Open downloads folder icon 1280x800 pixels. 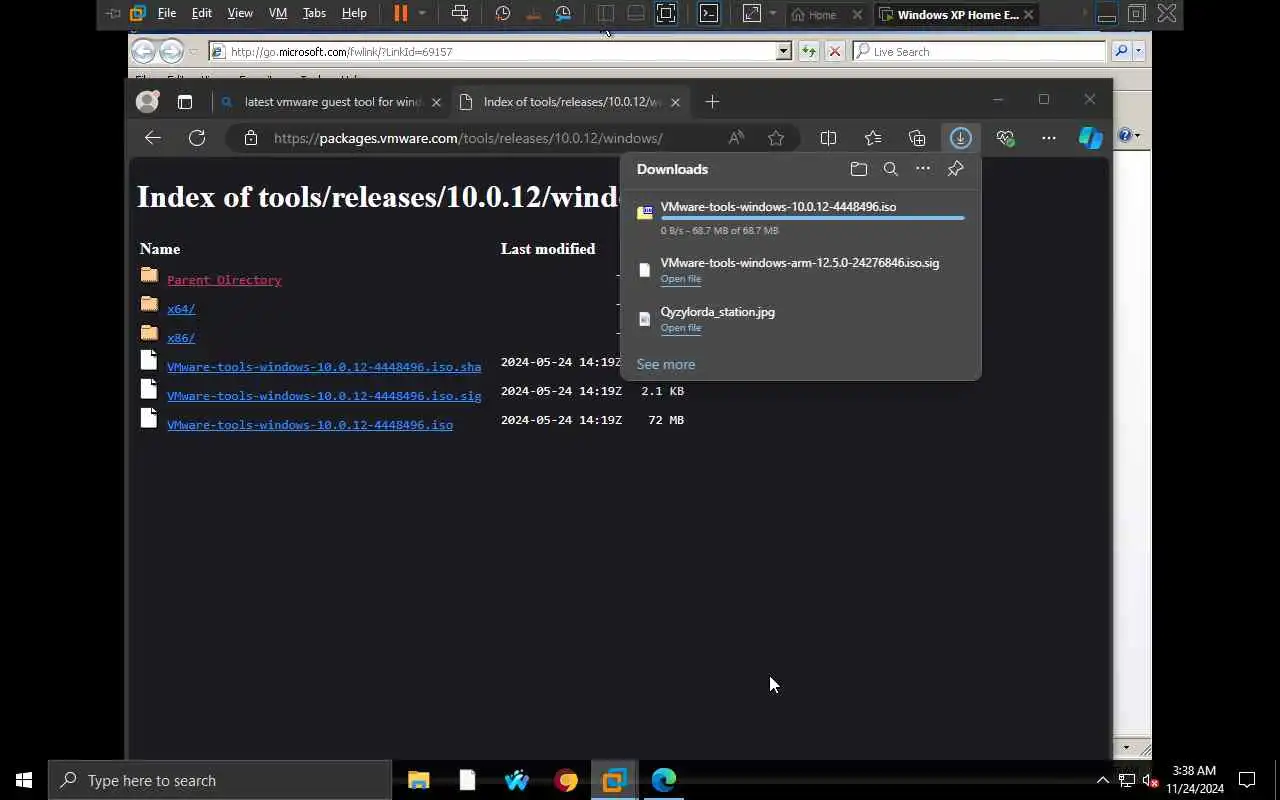point(858,169)
